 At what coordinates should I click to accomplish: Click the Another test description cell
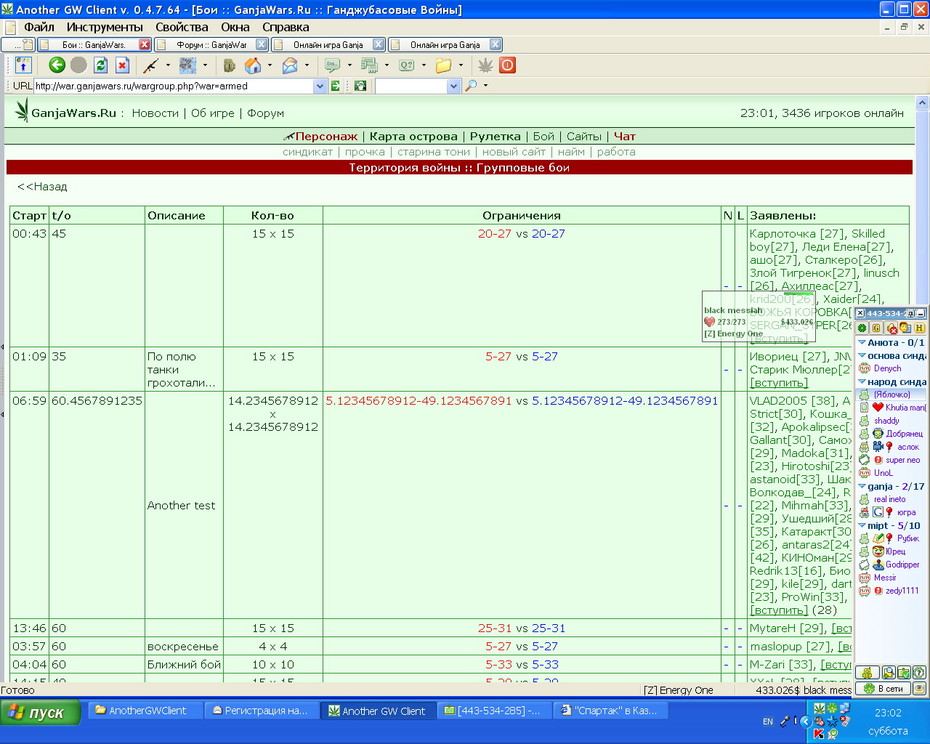click(x=184, y=505)
